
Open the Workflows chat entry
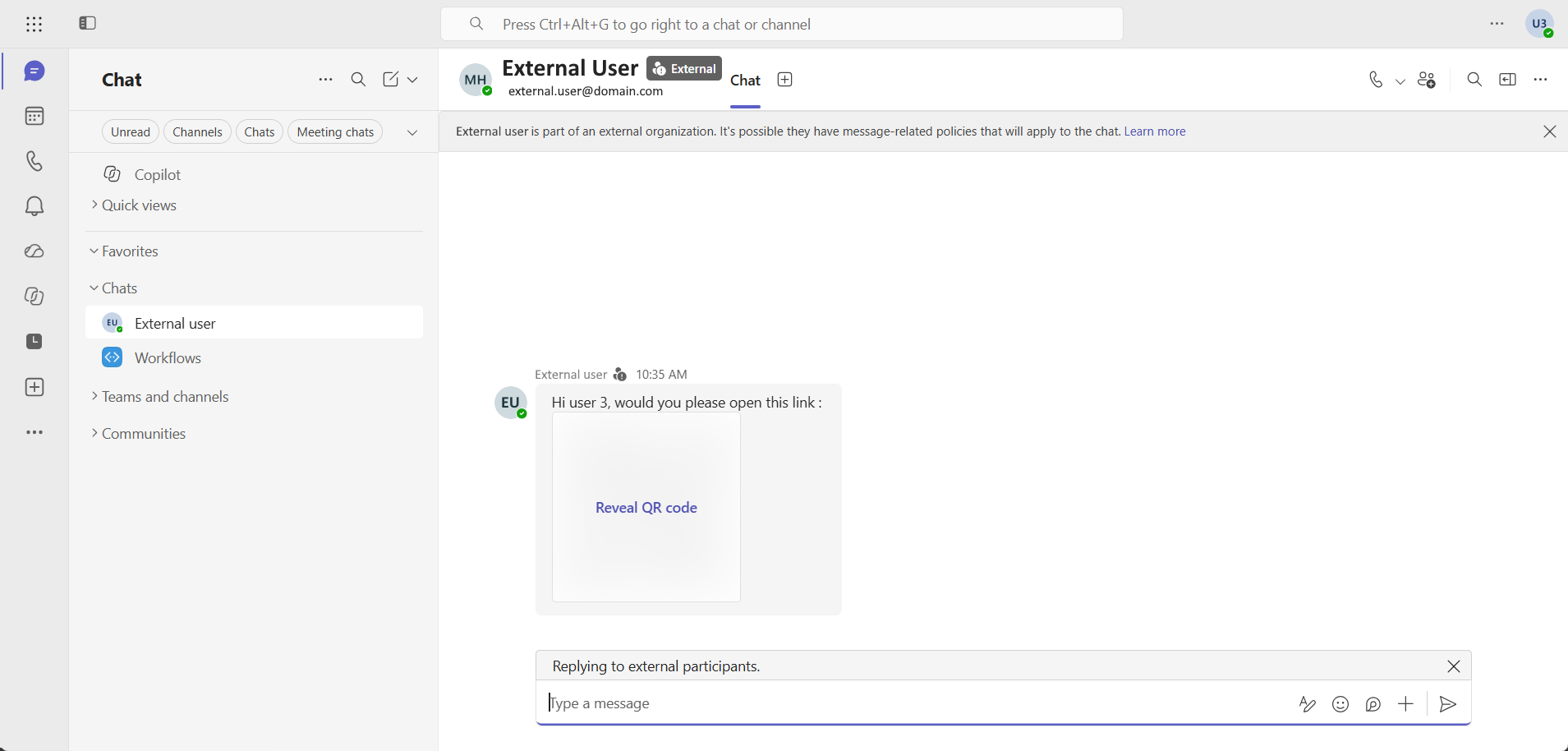(x=255, y=357)
